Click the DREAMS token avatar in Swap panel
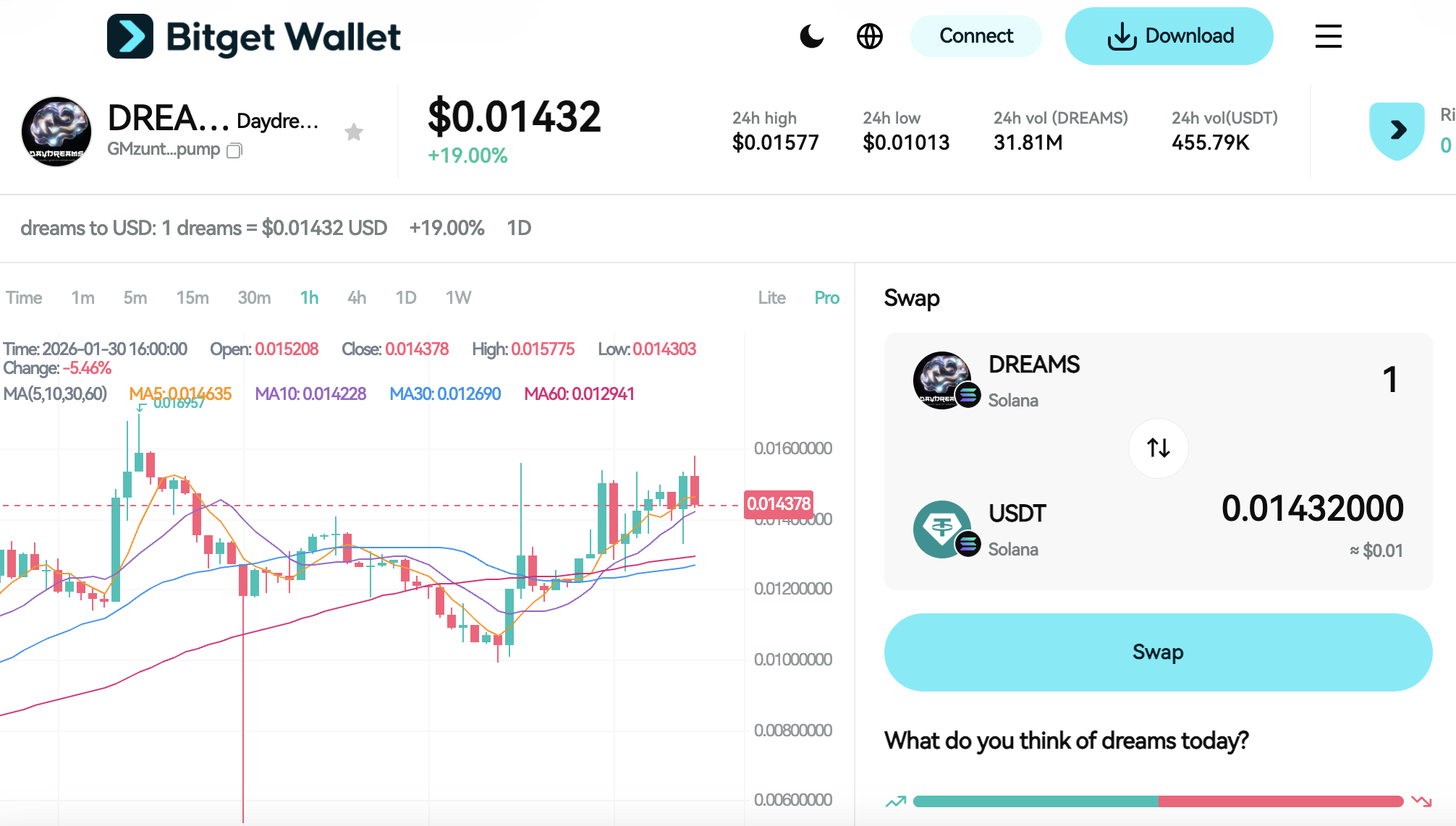Viewport: 1456px width, 826px height. tap(943, 381)
